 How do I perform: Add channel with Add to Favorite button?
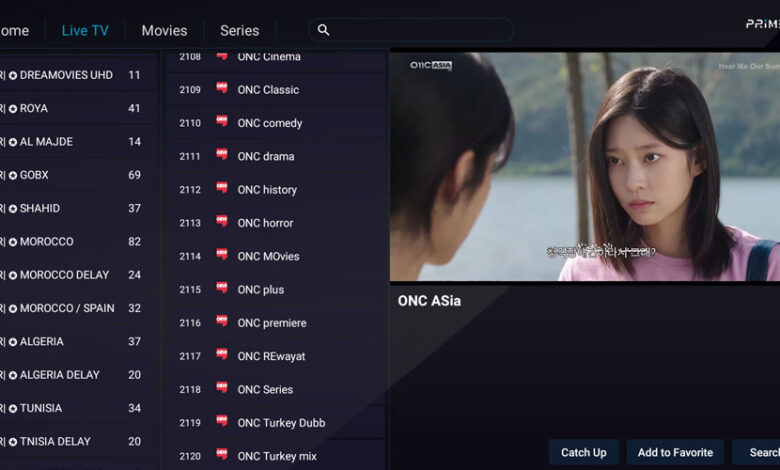[675, 453]
